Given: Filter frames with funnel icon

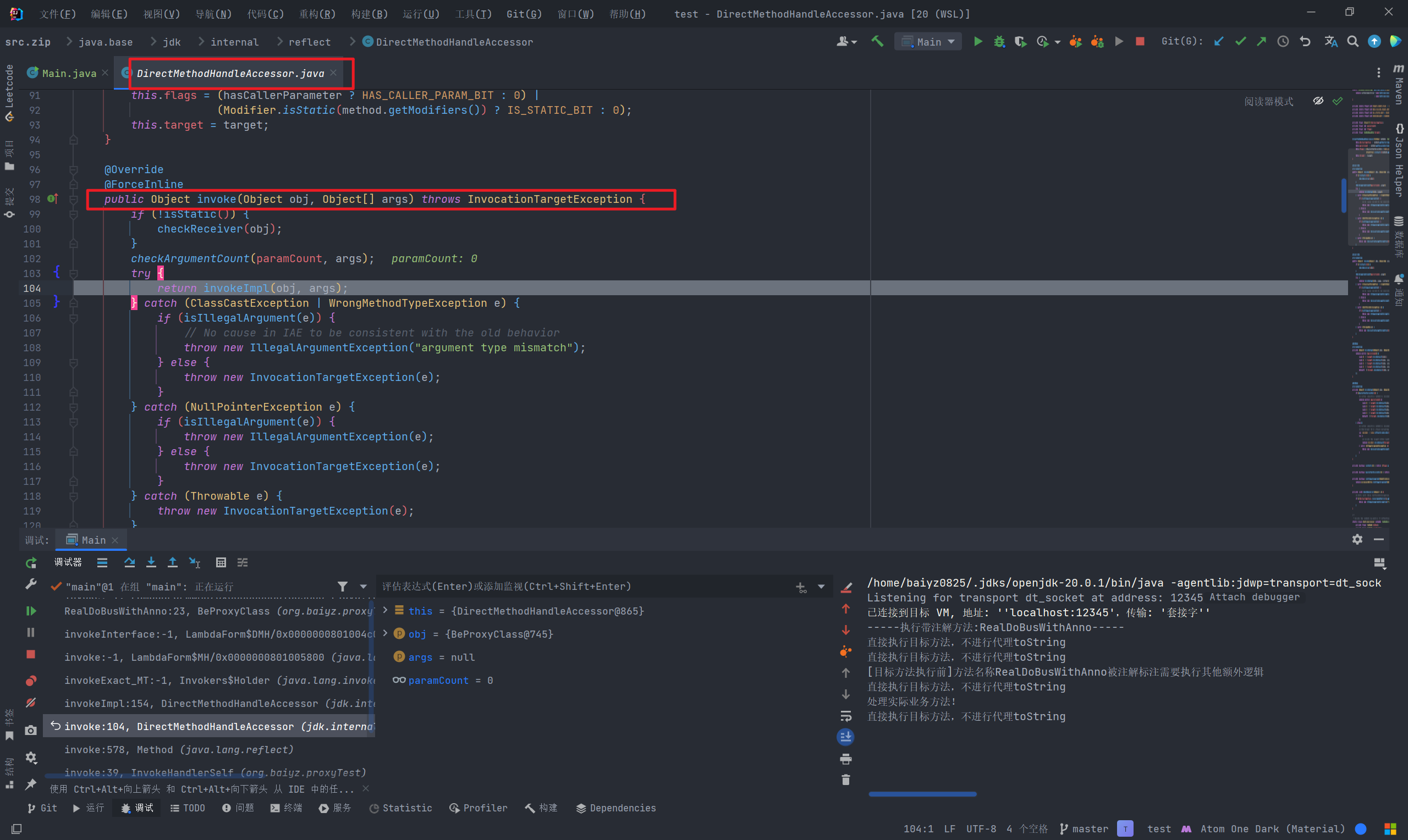Looking at the screenshot, I should pyautogui.click(x=343, y=587).
